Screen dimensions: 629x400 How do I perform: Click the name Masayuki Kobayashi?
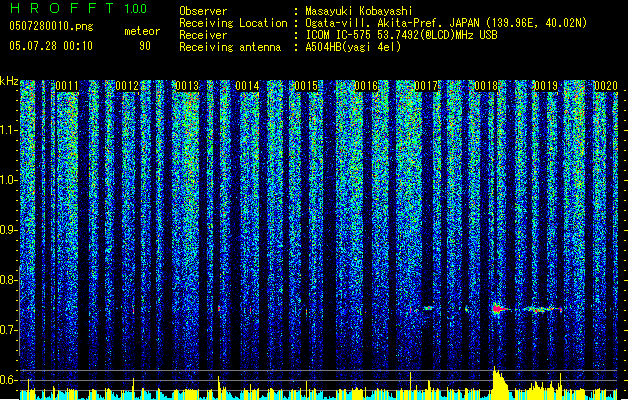tap(359, 11)
